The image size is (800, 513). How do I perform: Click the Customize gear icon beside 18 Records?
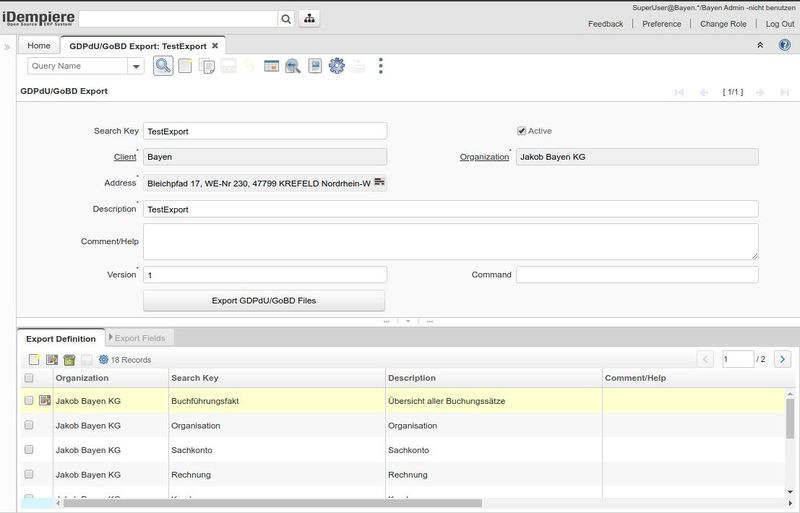click(103, 359)
